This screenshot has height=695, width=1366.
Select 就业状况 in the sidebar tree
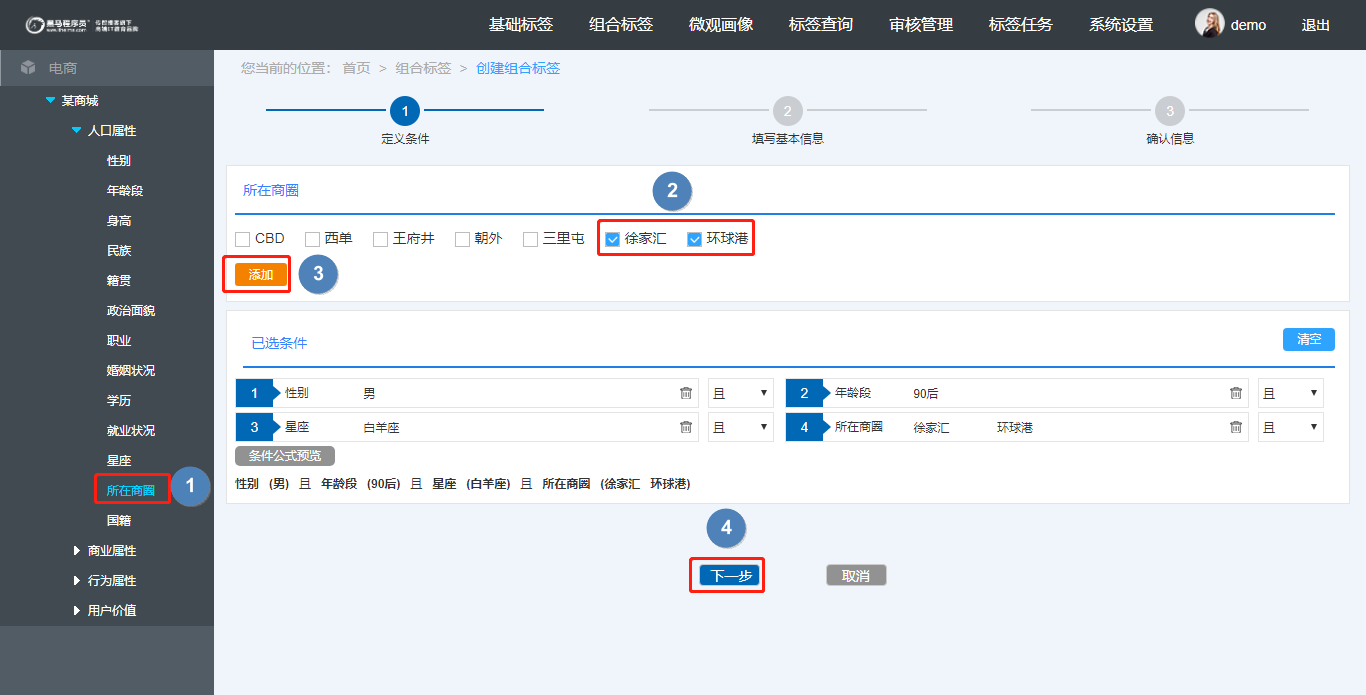click(131, 430)
